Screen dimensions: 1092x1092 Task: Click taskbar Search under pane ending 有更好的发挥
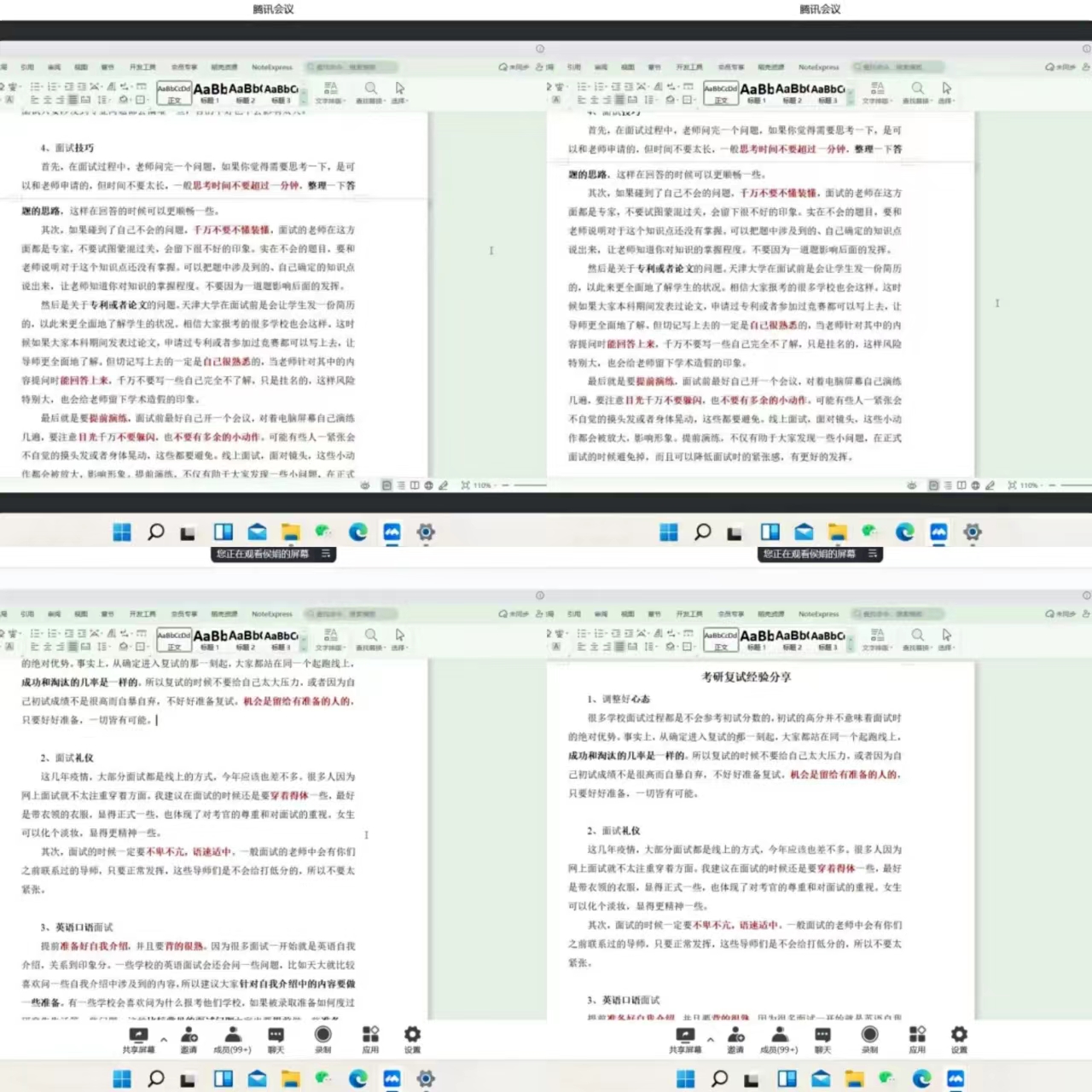702,531
